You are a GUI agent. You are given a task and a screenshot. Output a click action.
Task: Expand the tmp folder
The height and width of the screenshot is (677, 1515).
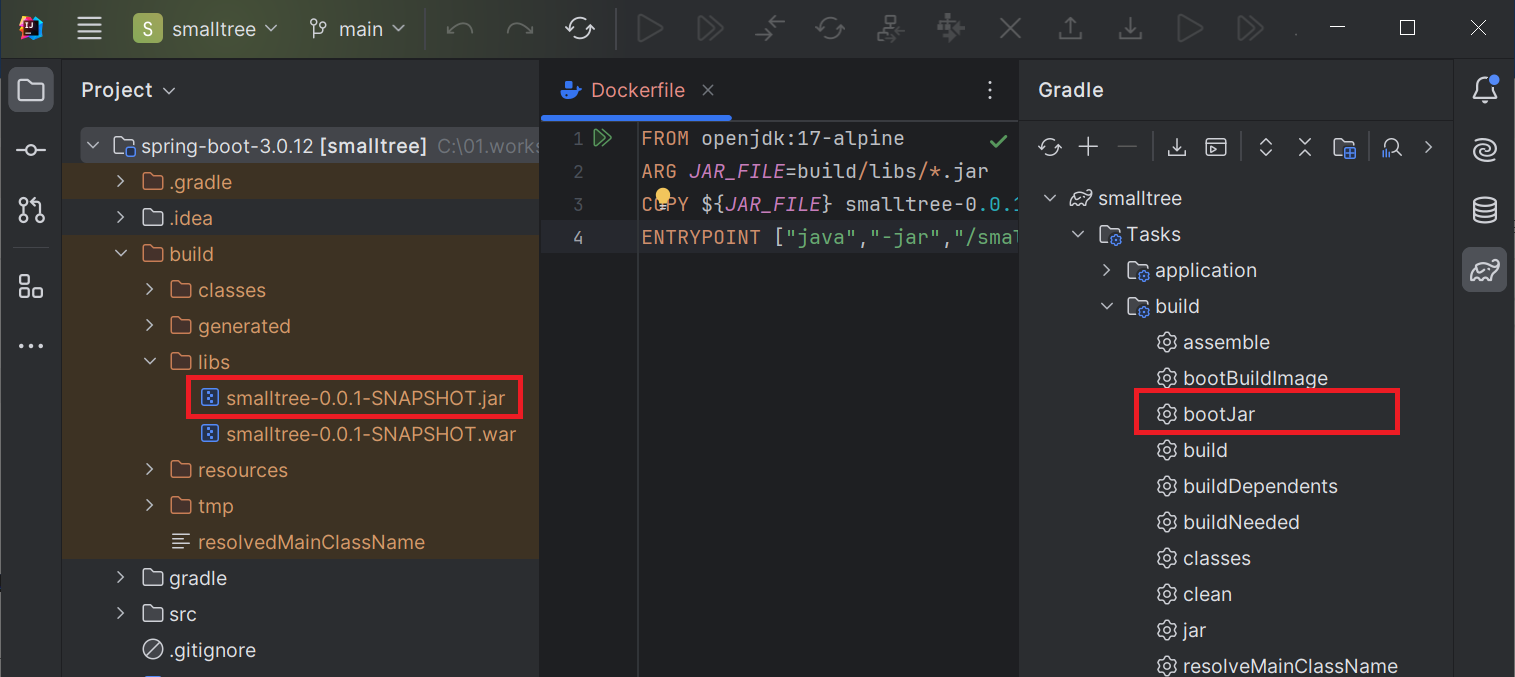click(x=149, y=506)
